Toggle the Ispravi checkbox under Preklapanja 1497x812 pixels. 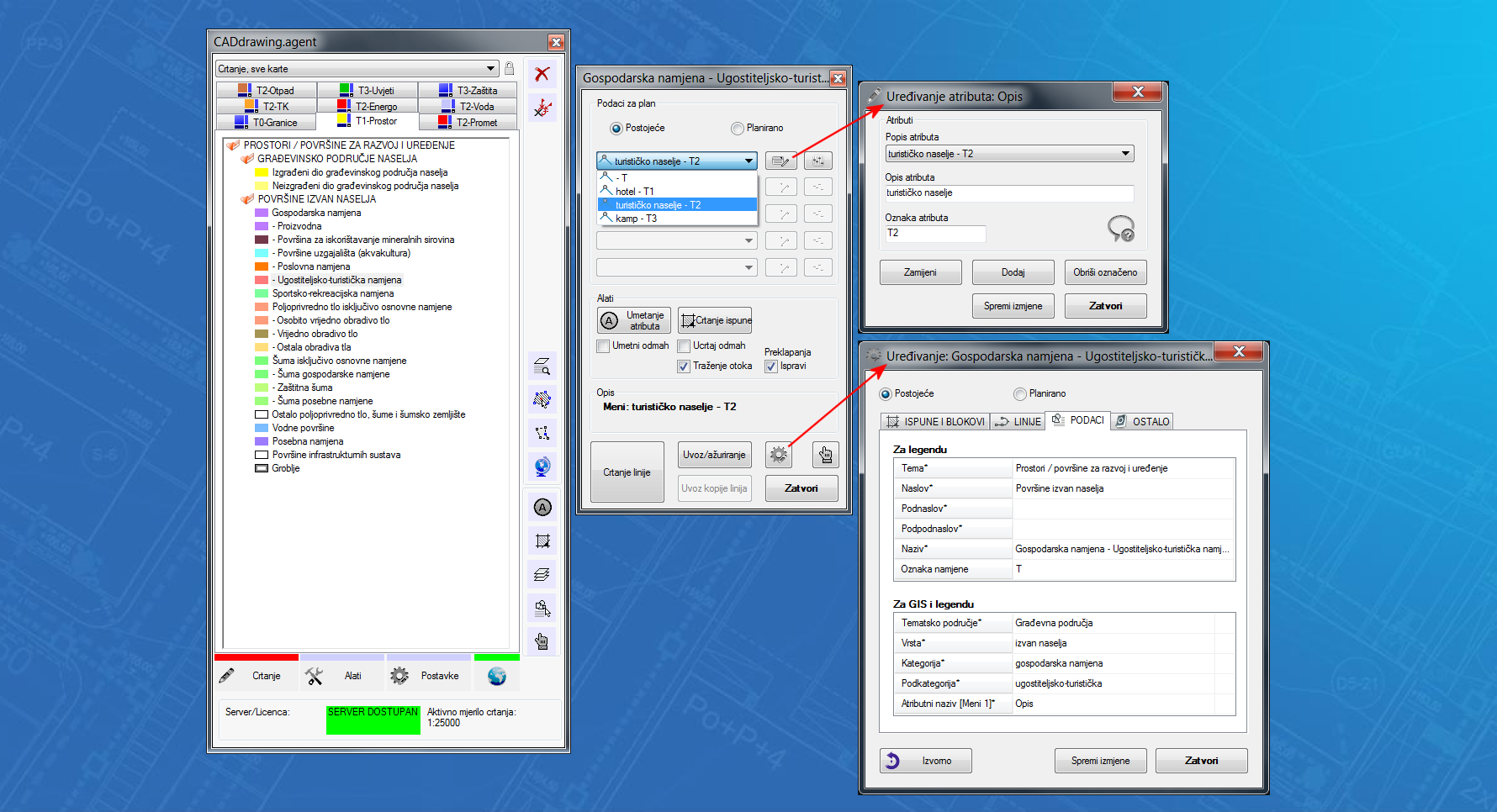click(770, 366)
